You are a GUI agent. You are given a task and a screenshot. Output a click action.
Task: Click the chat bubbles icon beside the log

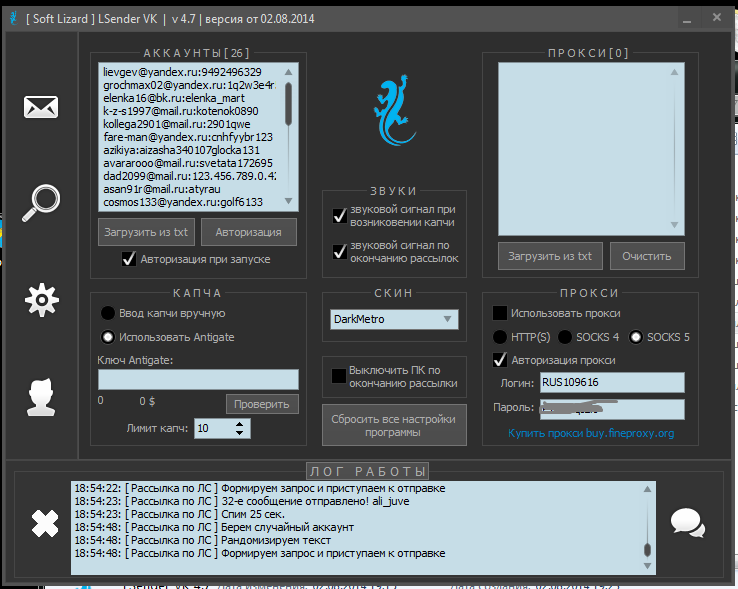point(687,523)
